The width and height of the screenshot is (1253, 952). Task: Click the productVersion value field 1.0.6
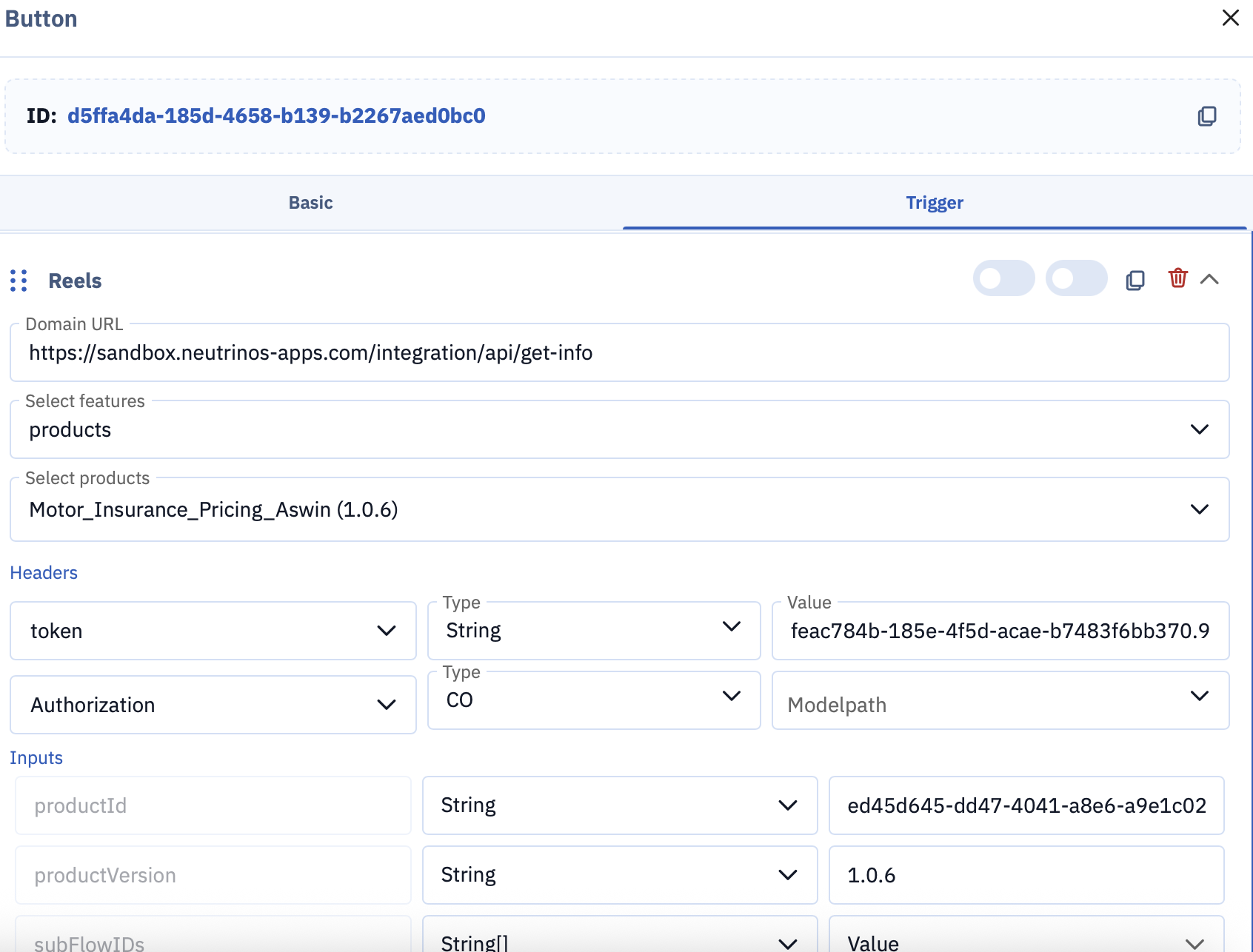click(x=1026, y=875)
